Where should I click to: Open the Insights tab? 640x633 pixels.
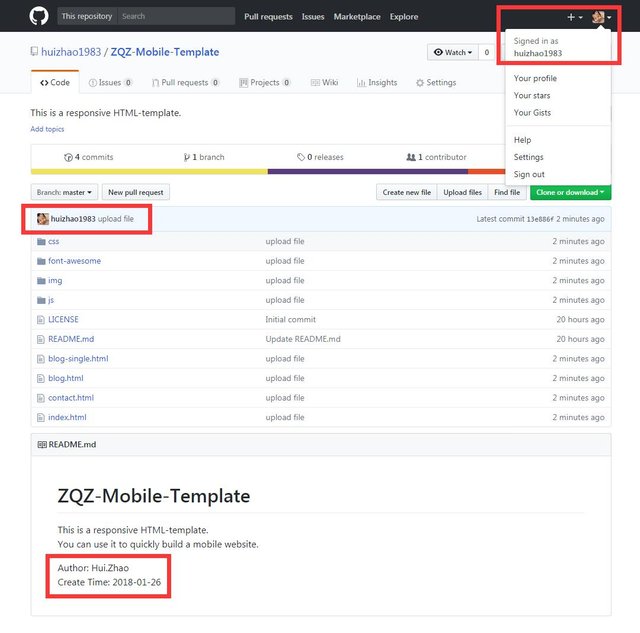tap(377, 82)
